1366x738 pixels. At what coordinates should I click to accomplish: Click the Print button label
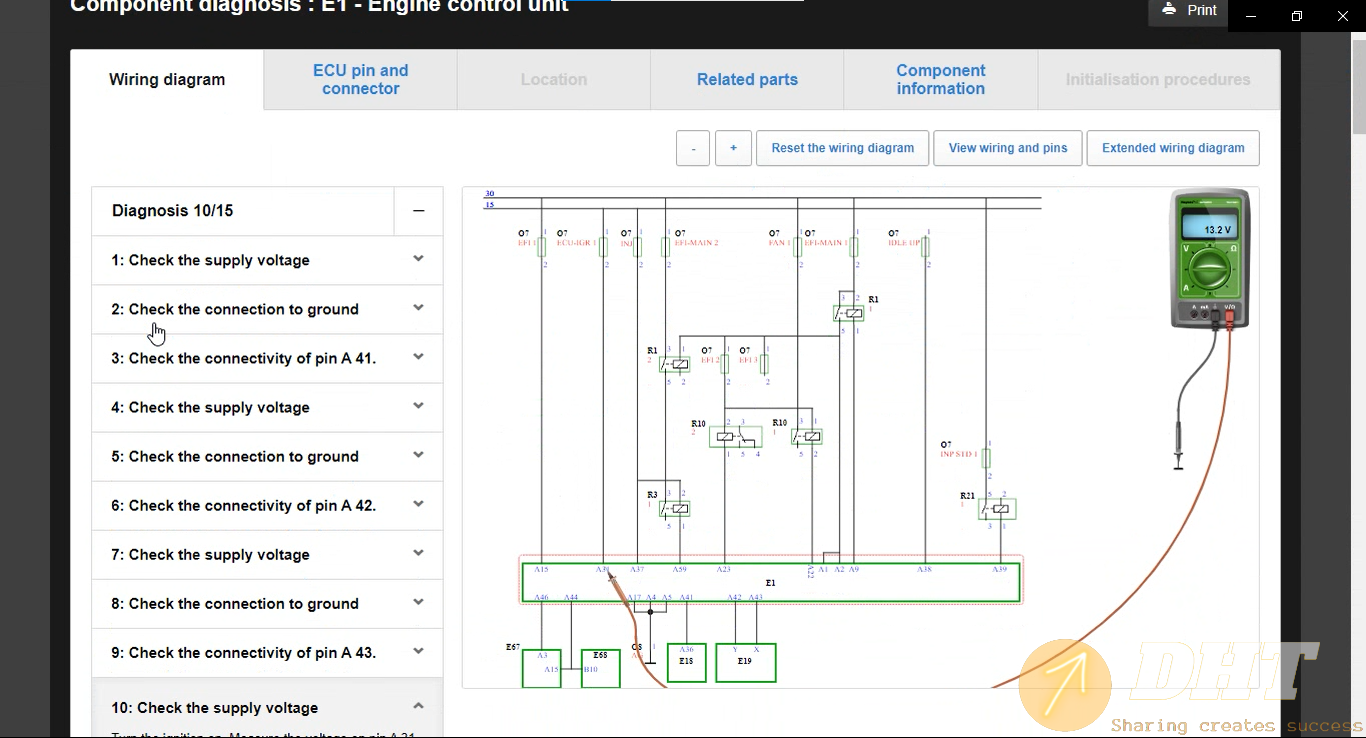point(1202,10)
